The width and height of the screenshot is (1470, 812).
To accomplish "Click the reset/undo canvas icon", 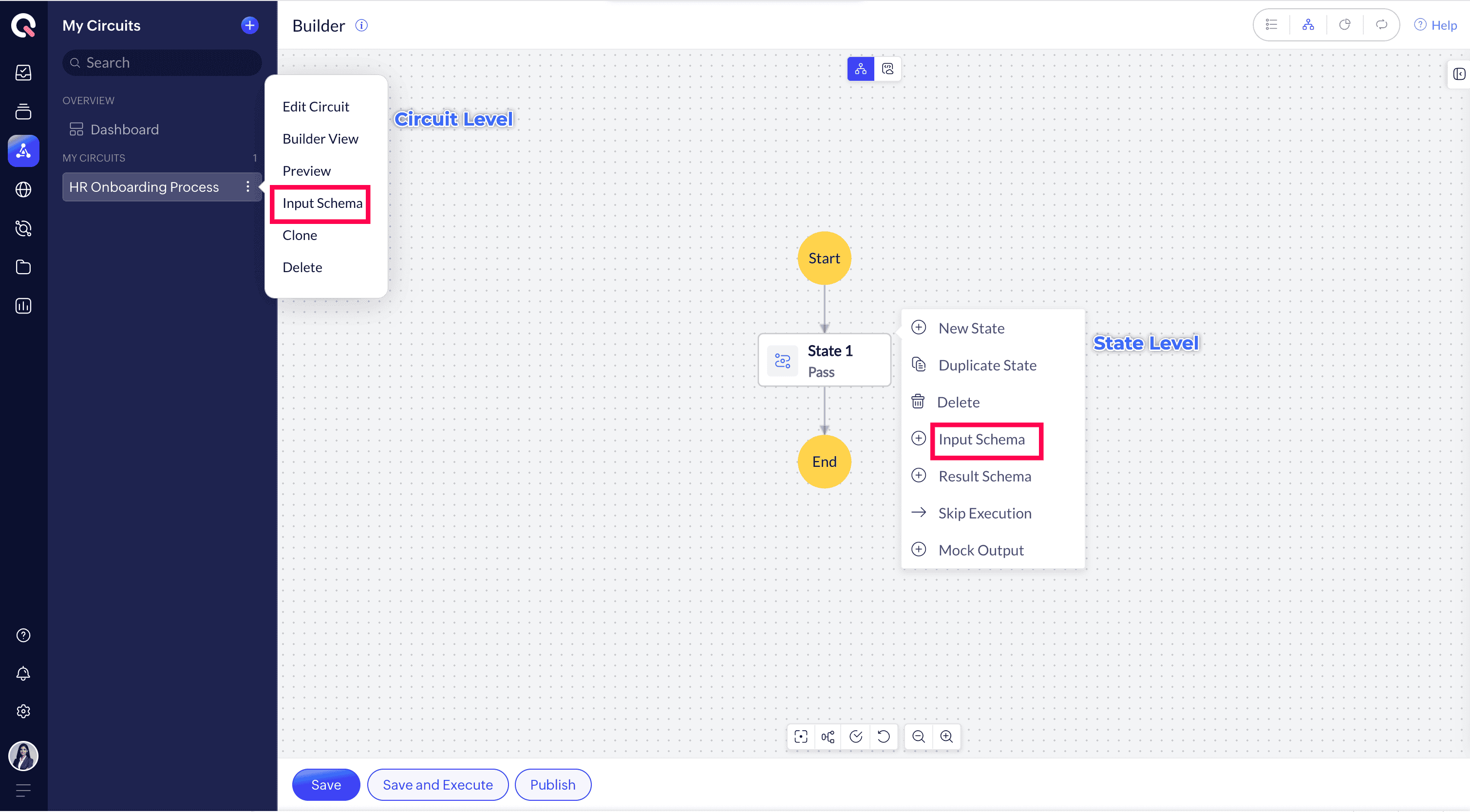I will tap(884, 736).
